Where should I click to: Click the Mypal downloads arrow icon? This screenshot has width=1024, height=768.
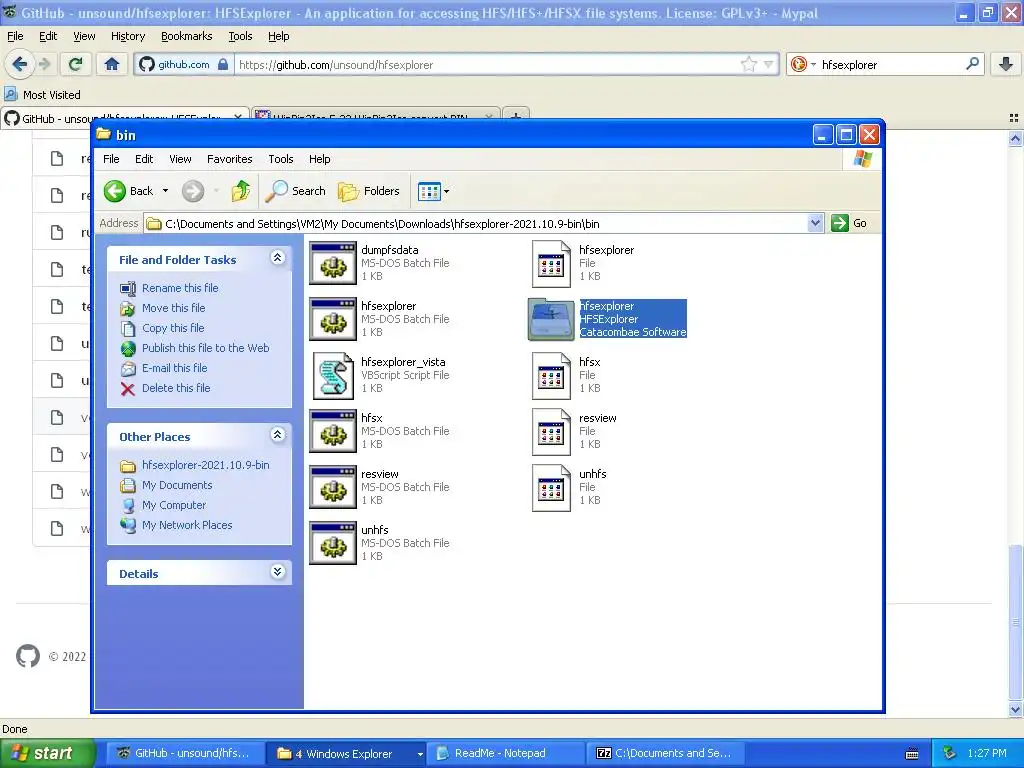[x=1006, y=64]
